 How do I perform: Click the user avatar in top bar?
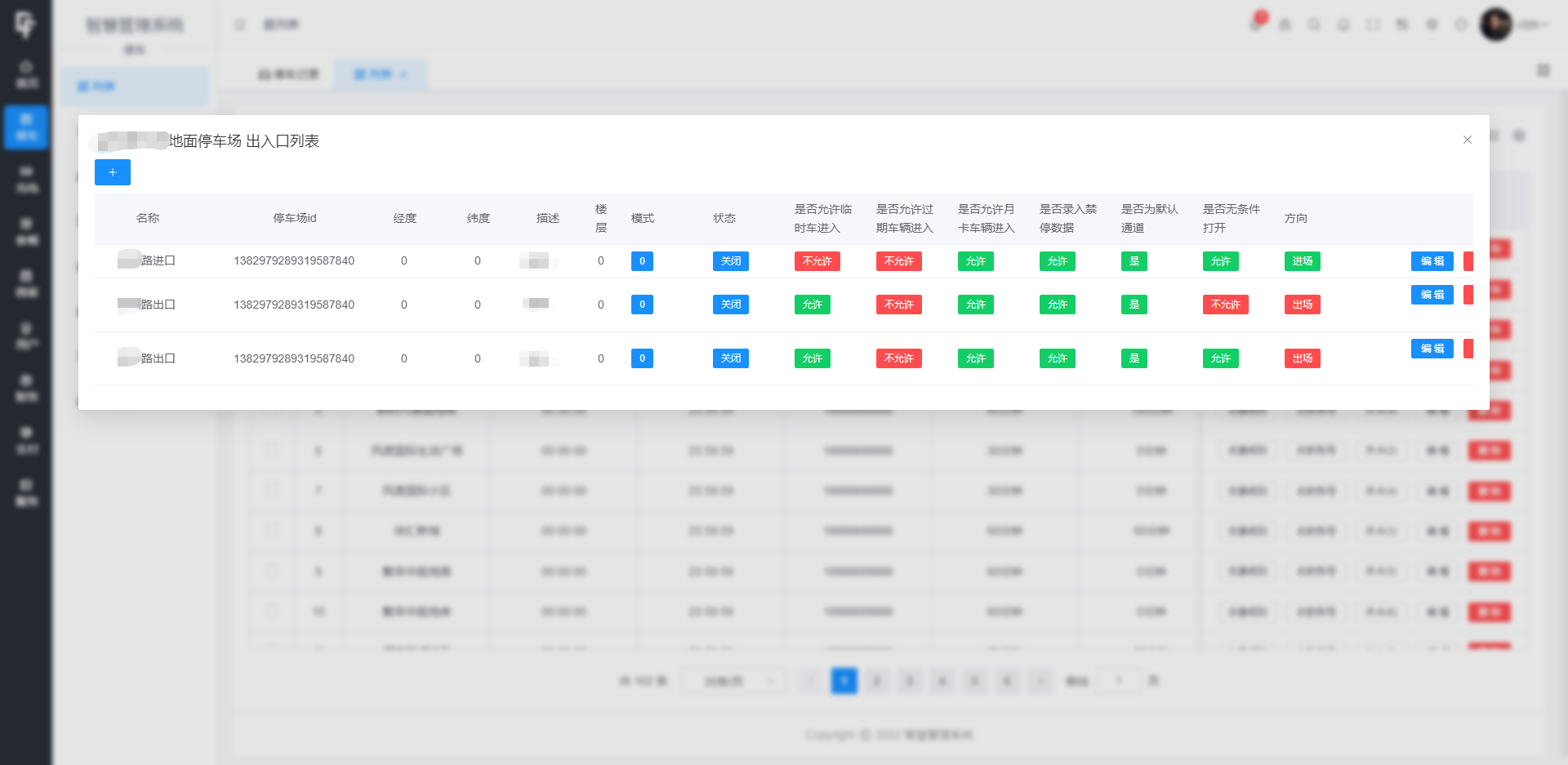[x=1495, y=24]
